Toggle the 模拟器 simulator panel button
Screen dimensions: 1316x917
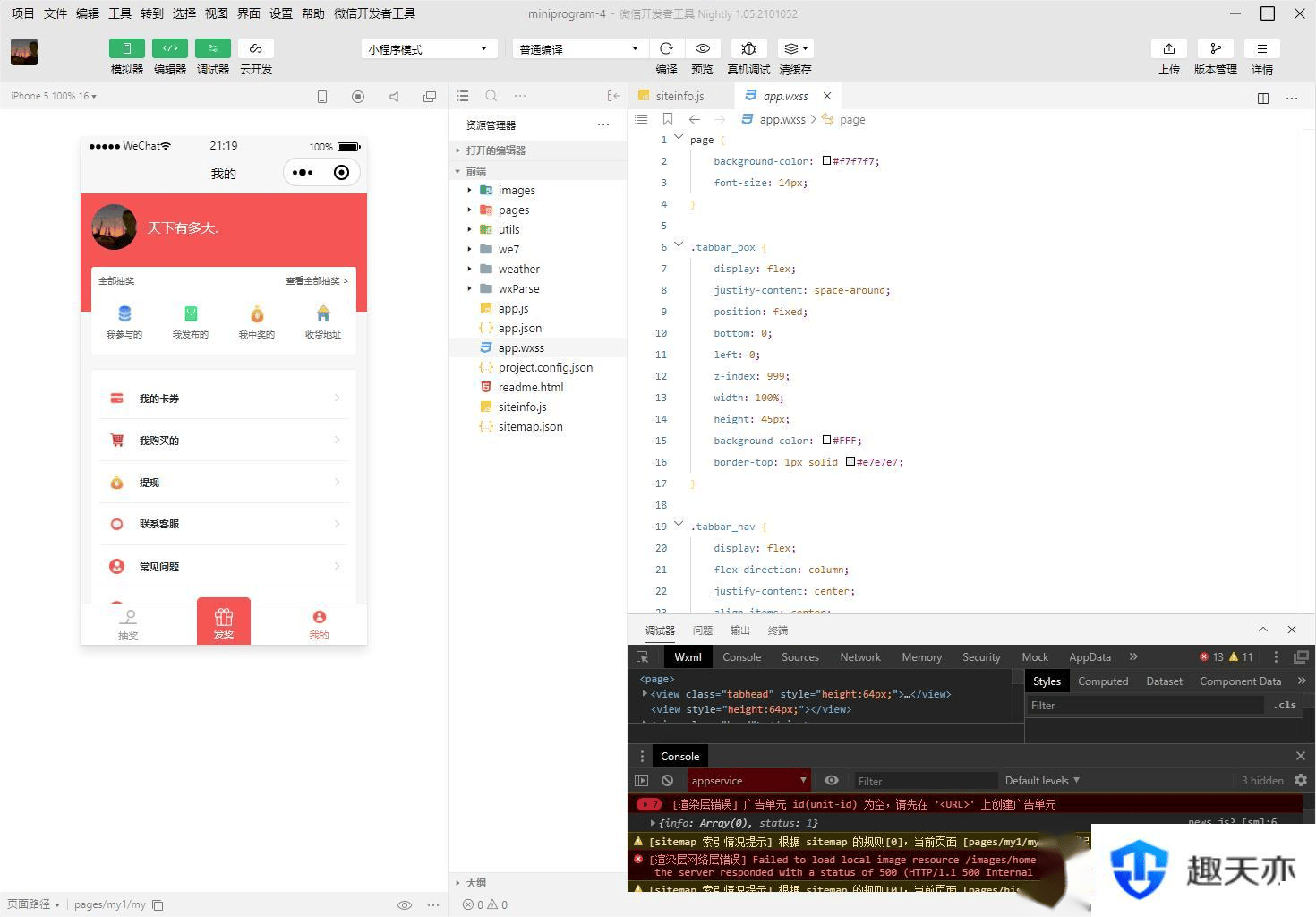pos(127,48)
